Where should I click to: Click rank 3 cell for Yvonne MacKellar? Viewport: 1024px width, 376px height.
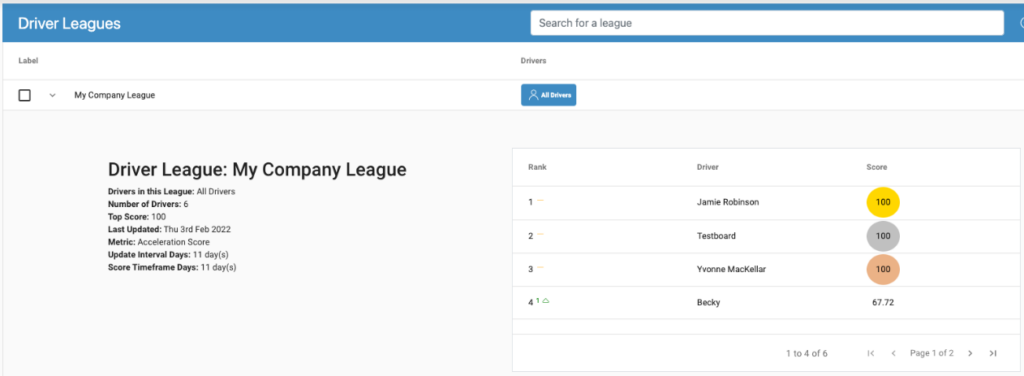(536, 269)
